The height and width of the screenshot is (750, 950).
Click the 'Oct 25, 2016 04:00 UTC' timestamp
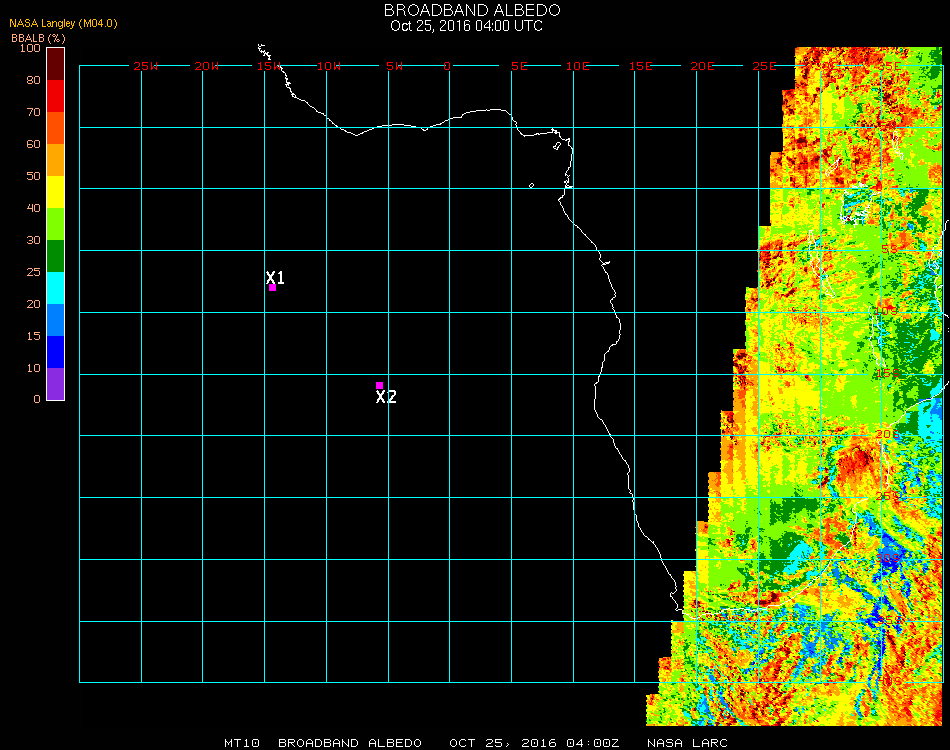coord(467,26)
